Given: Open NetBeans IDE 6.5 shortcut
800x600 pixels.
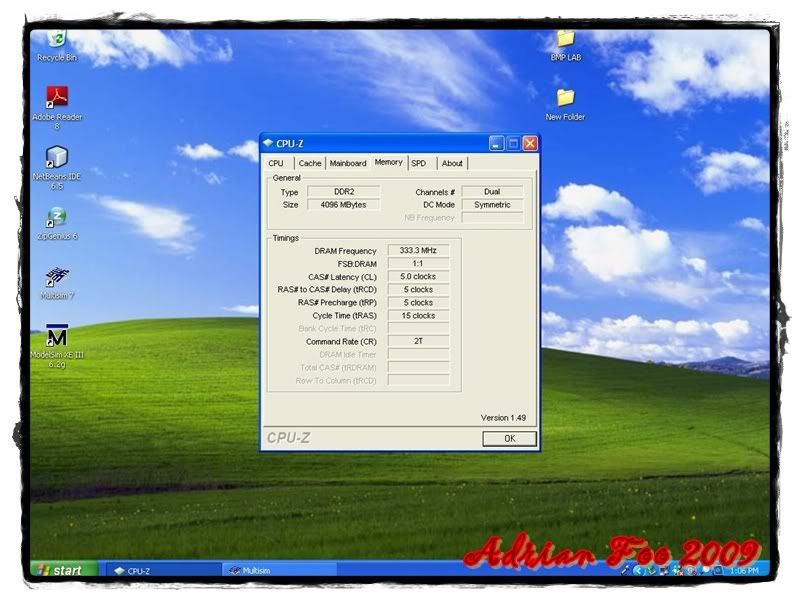Looking at the screenshot, I should [x=57, y=167].
